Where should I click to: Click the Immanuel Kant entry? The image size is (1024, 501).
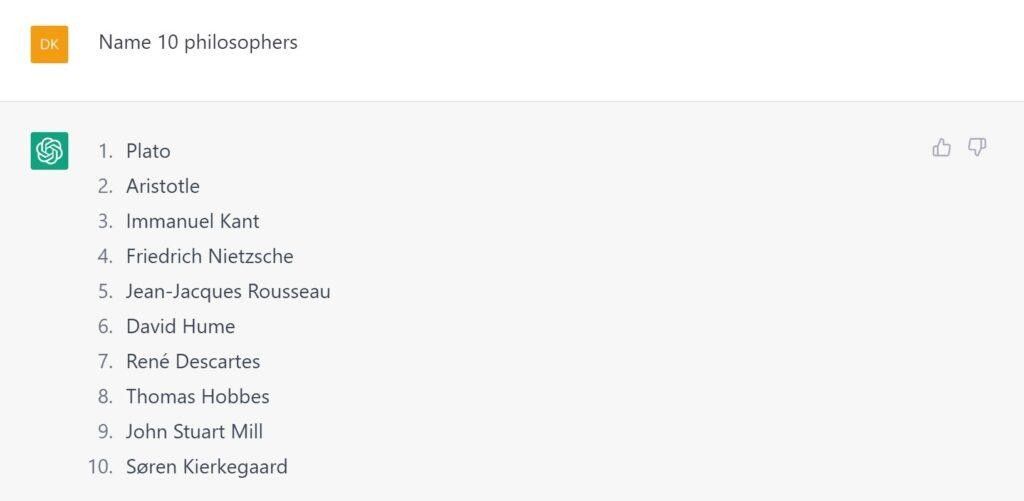193,221
